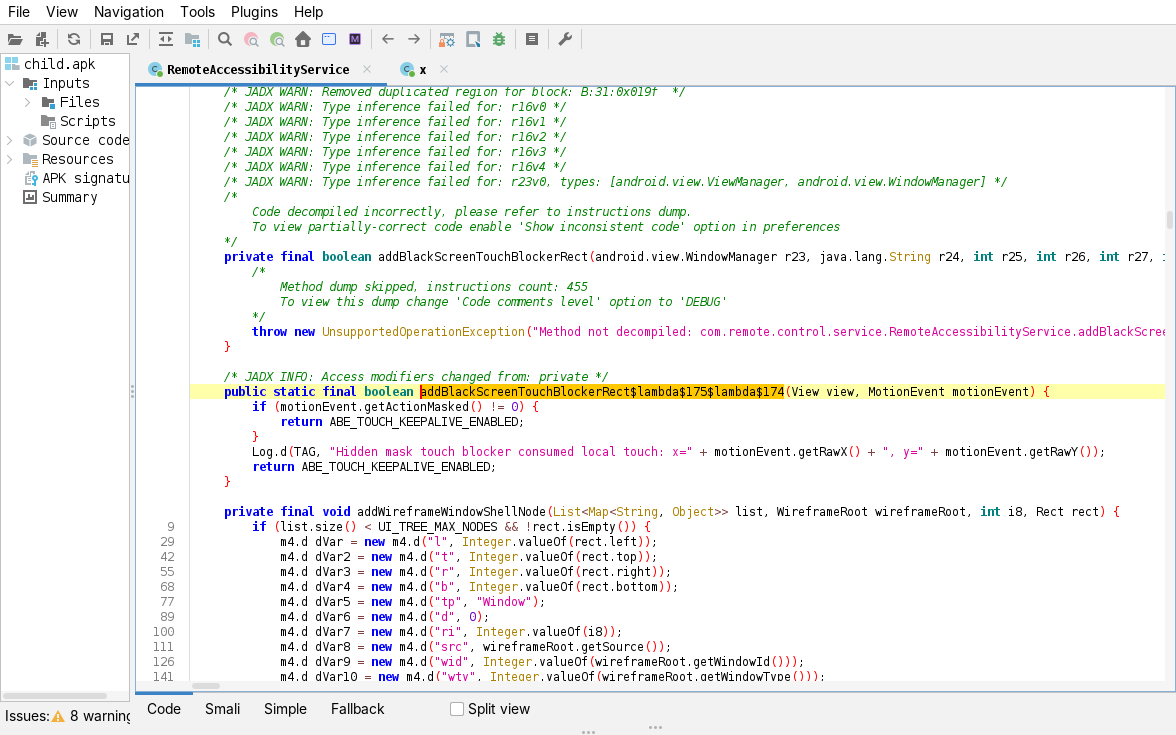Image resolution: width=1176 pixels, height=735 pixels.
Task: Click the Sync with editor icon
Action: (x=166, y=40)
